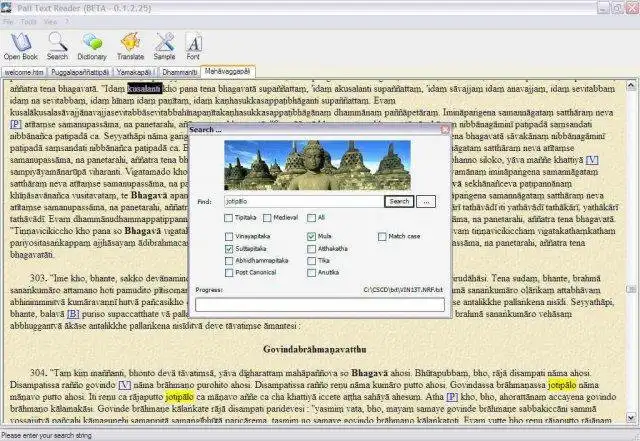
Task: Click the application icon in title bar
Action: coord(6,7)
